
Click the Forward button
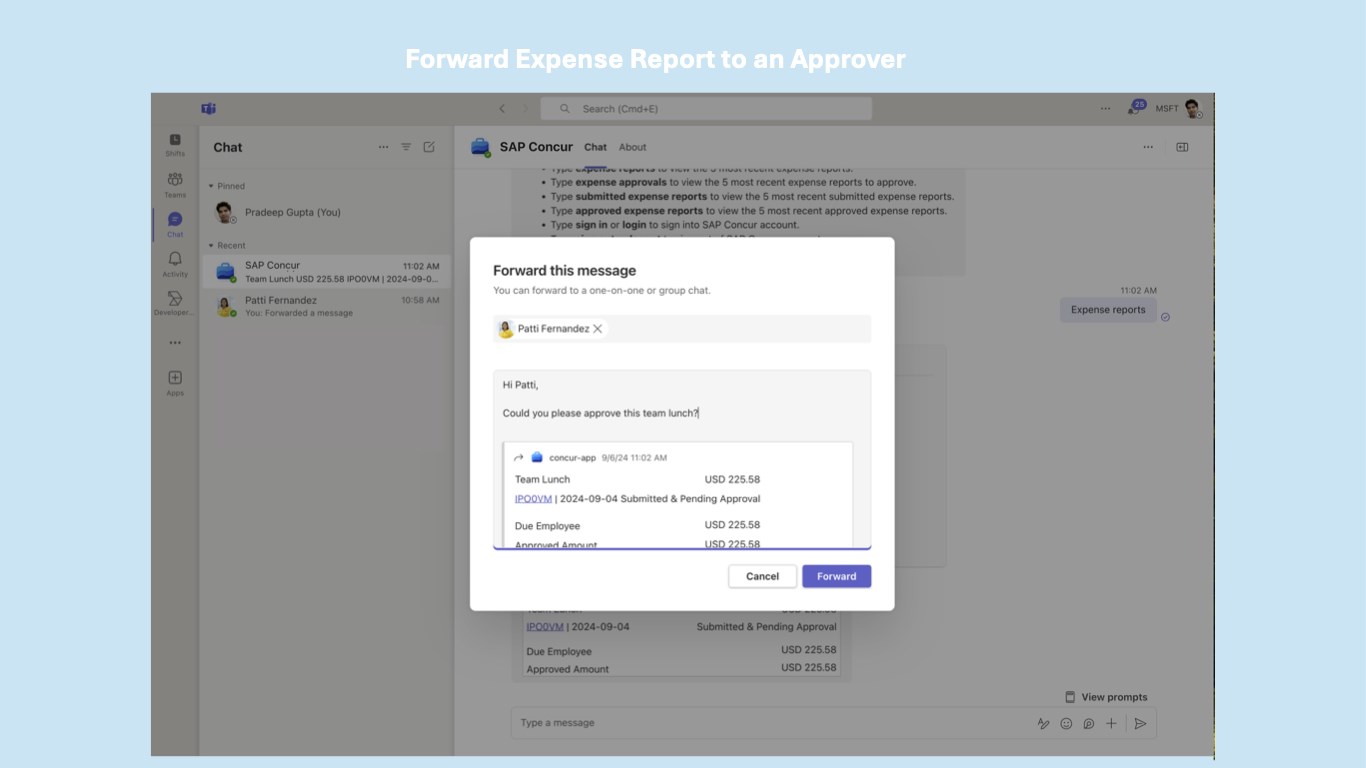(836, 576)
